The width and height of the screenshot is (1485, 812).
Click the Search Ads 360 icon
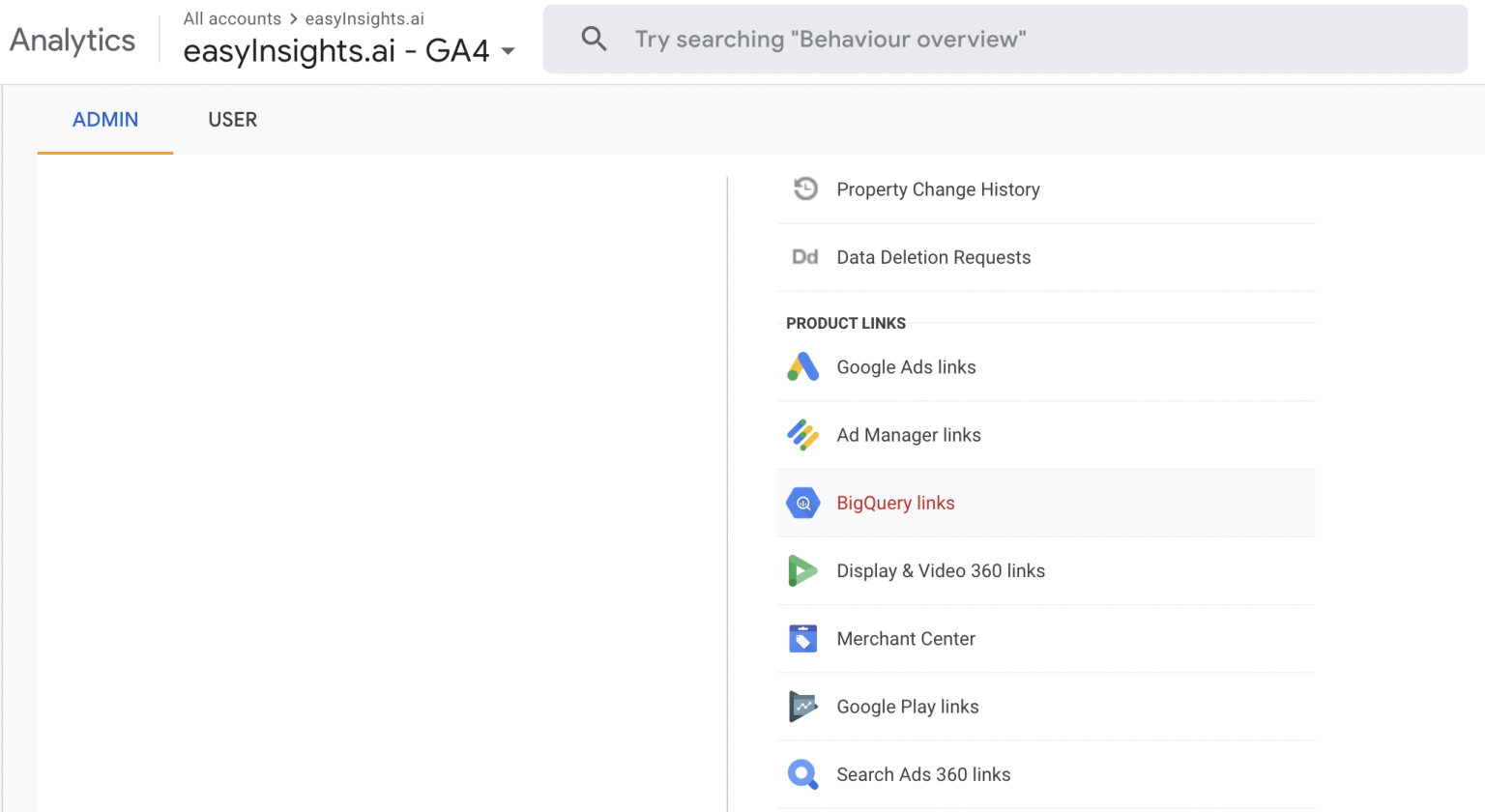point(802,774)
